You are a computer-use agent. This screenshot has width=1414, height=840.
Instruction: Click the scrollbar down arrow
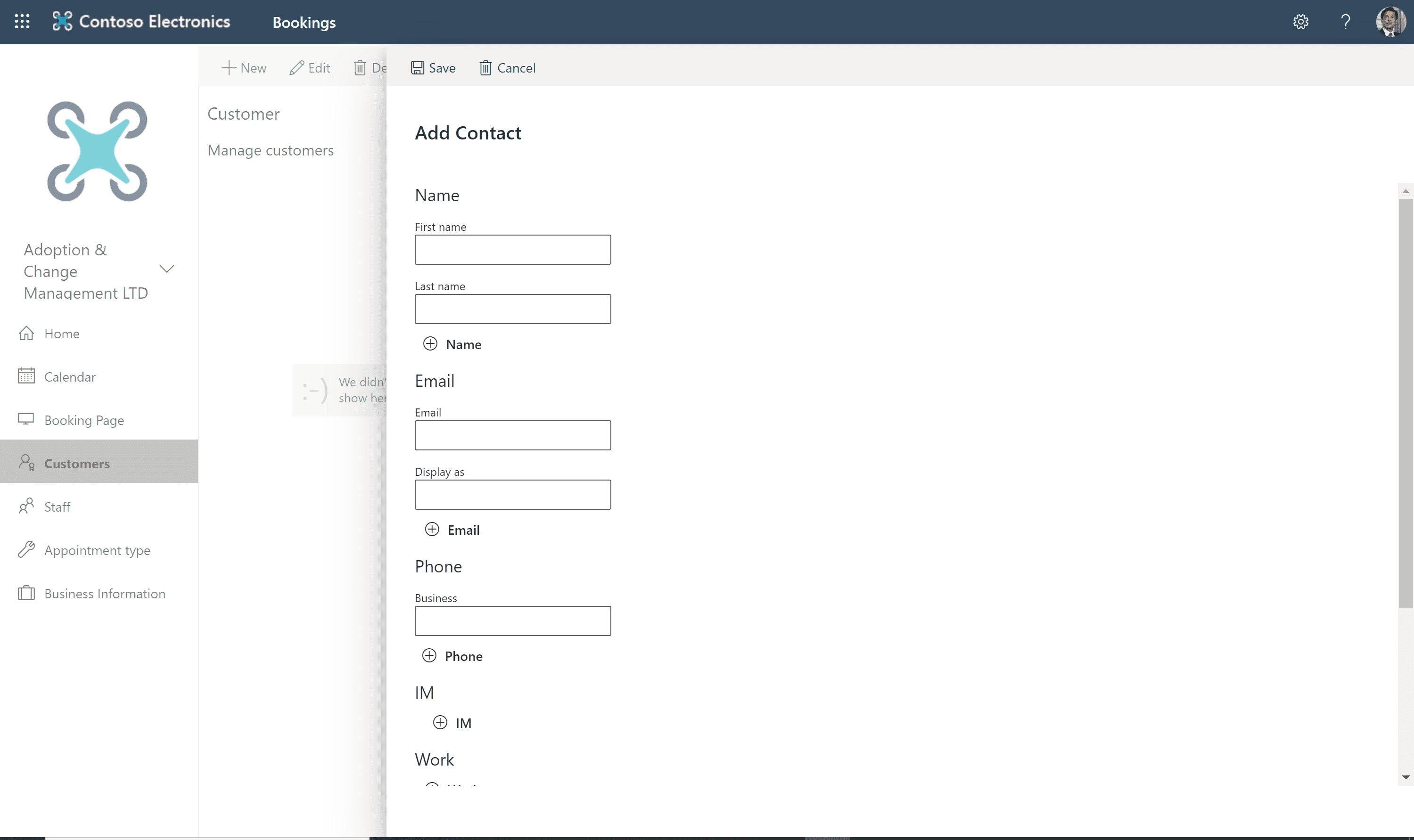click(1406, 777)
